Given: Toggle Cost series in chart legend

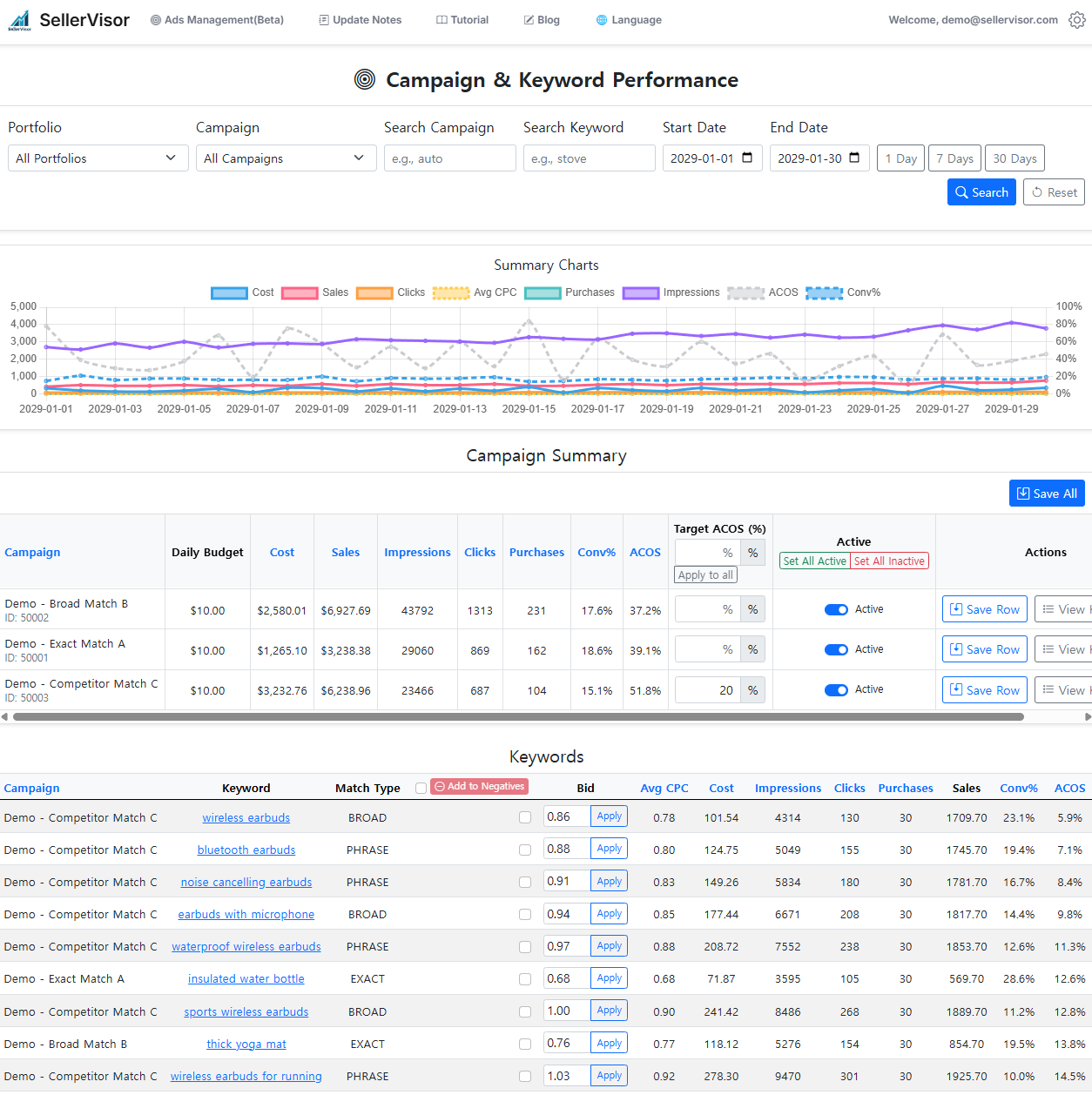Looking at the screenshot, I should [x=242, y=292].
